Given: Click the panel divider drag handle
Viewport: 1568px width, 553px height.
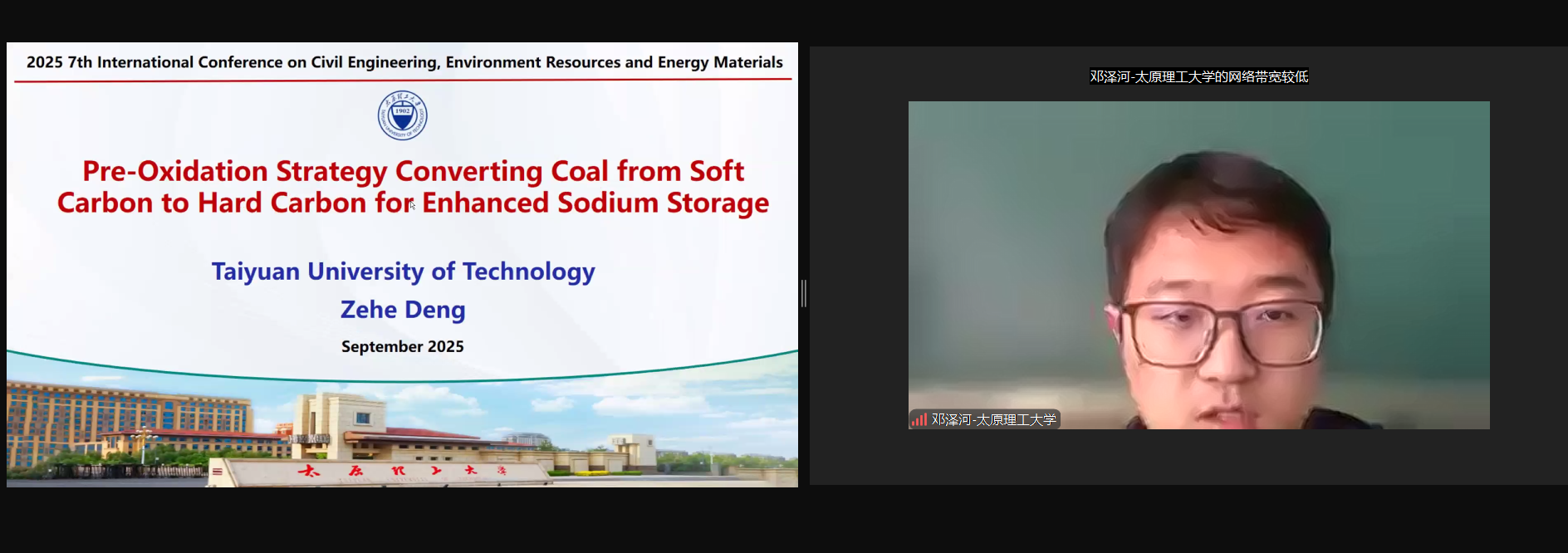Looking at the screenshot, I should tap(804, 293).
